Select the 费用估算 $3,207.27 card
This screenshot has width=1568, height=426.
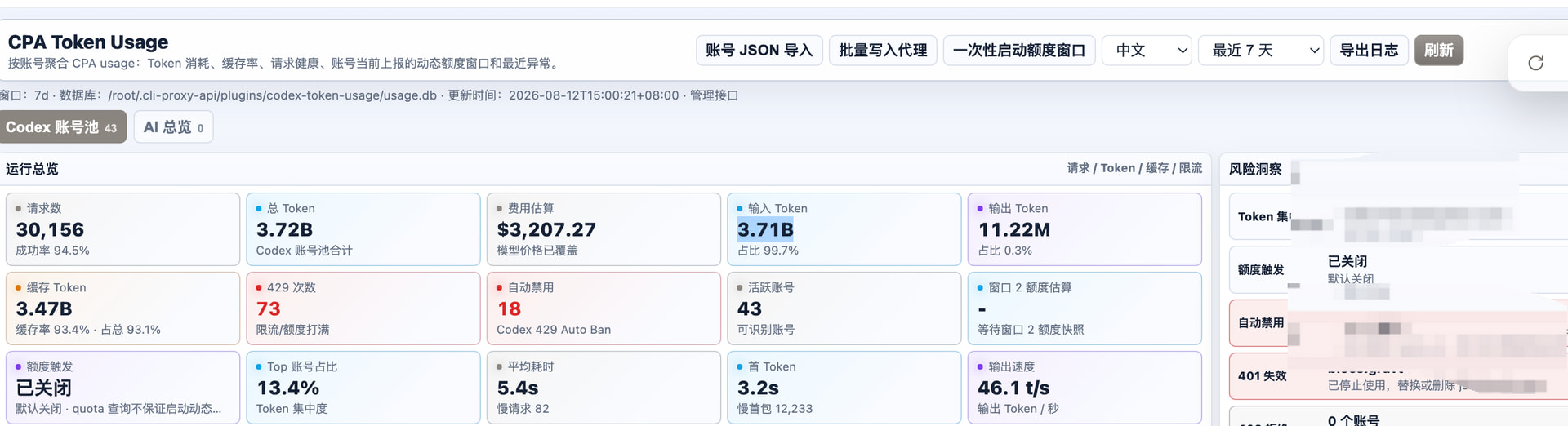point(604,229)
